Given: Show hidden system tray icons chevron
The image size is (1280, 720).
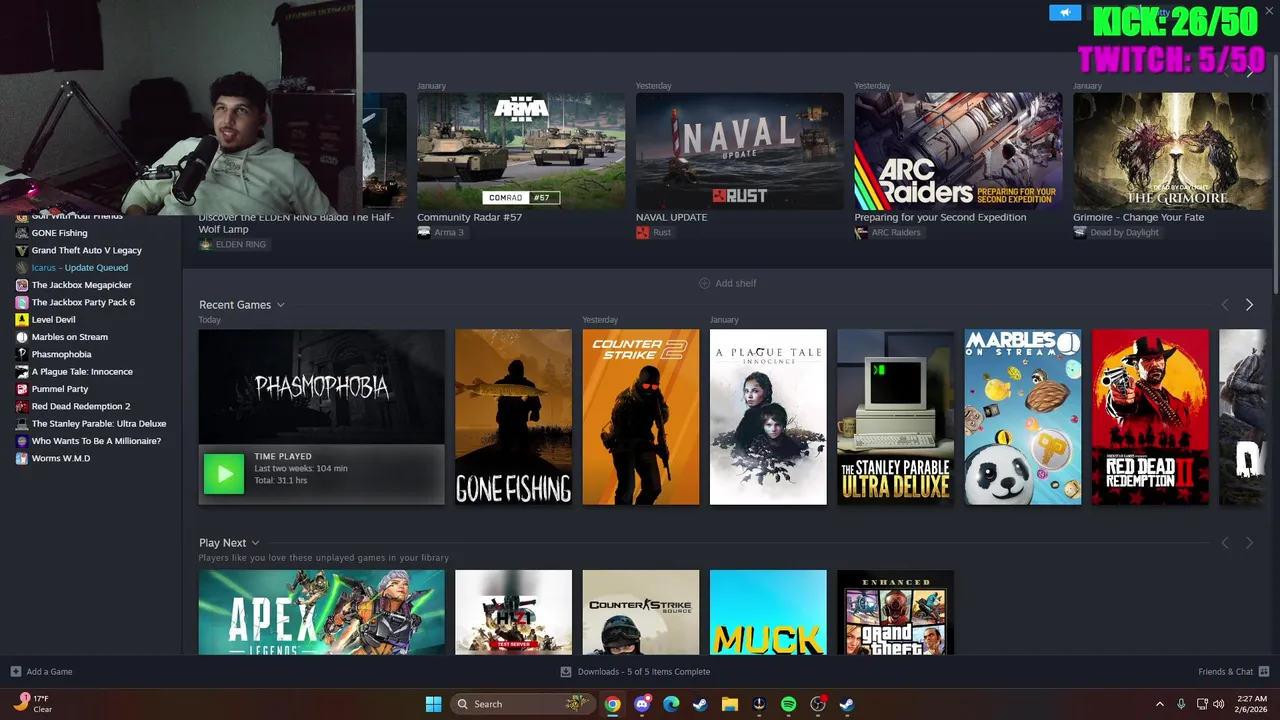Looking at the screenshot, I should point(1159,704).
